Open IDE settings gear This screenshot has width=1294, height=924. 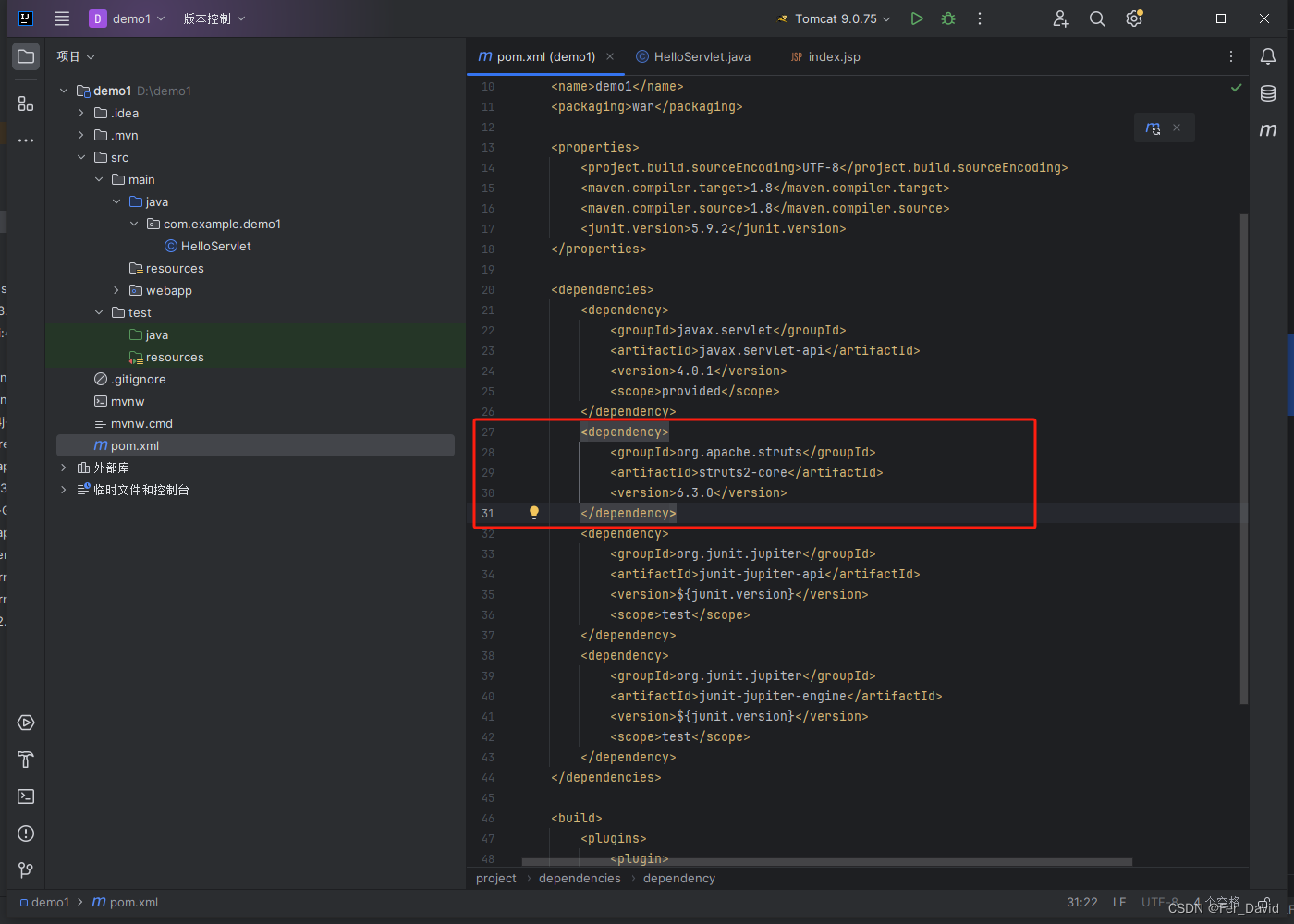pyautogui.click(x=1134, y=18)
